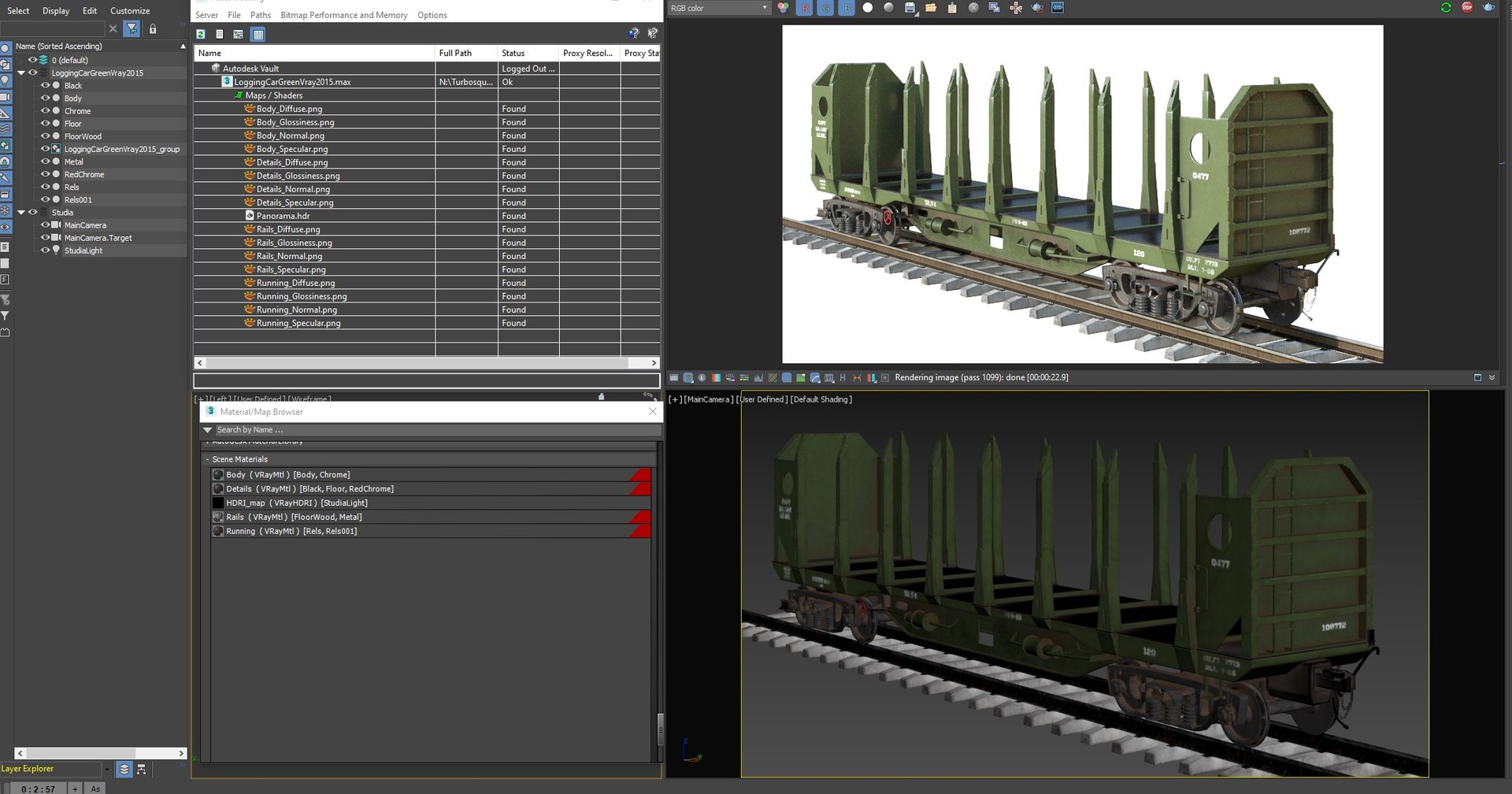Click the Status column header
The width and height of the screenshot is (1512, 794).
pos(528,53)
